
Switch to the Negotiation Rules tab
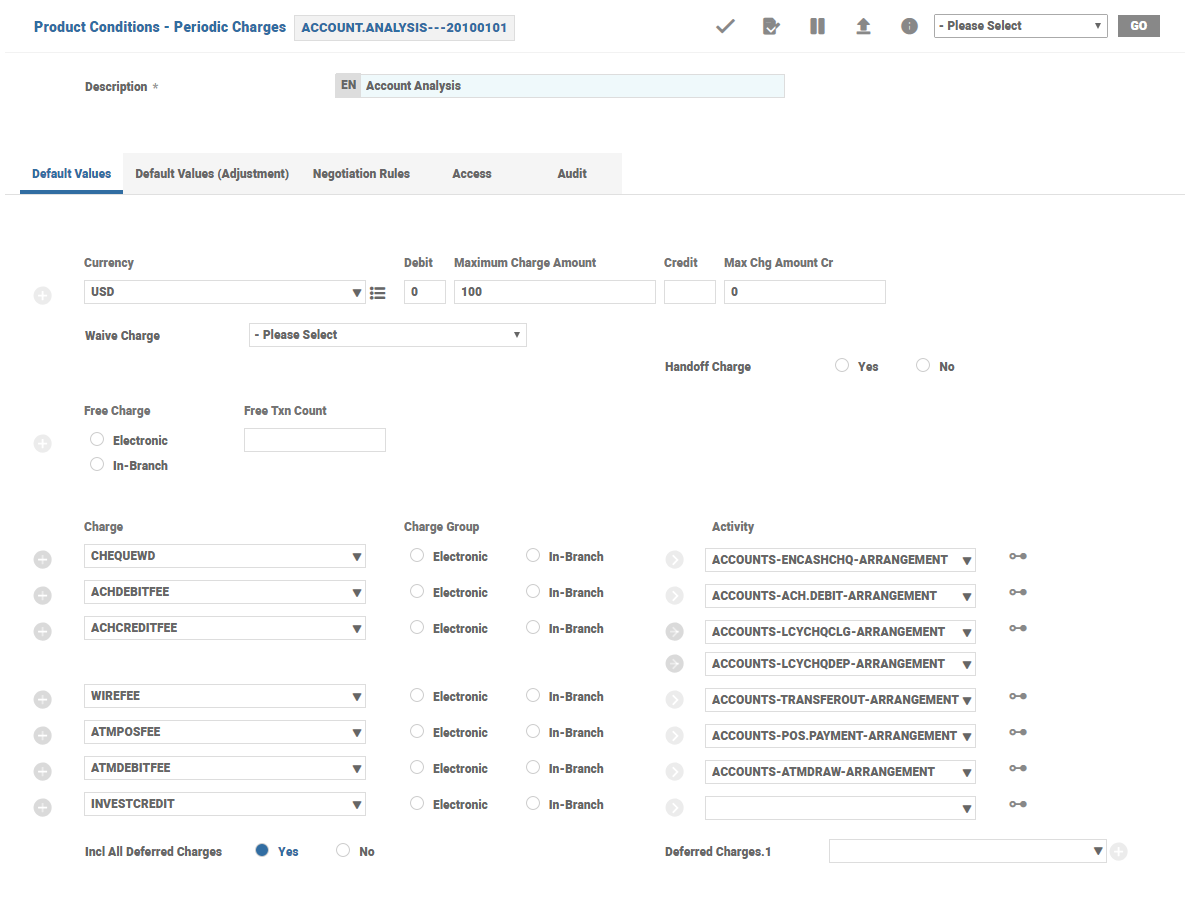pos(361,174)
